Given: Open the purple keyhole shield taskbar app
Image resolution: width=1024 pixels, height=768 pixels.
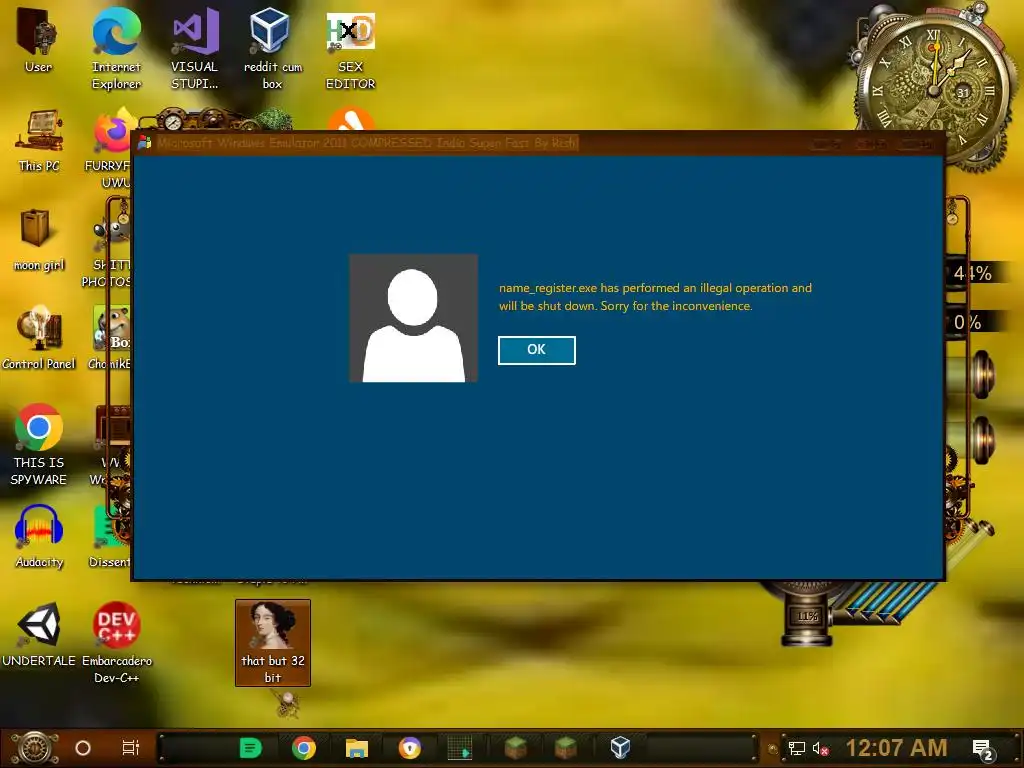Looking at the screenshot, I should pos(410,748).
